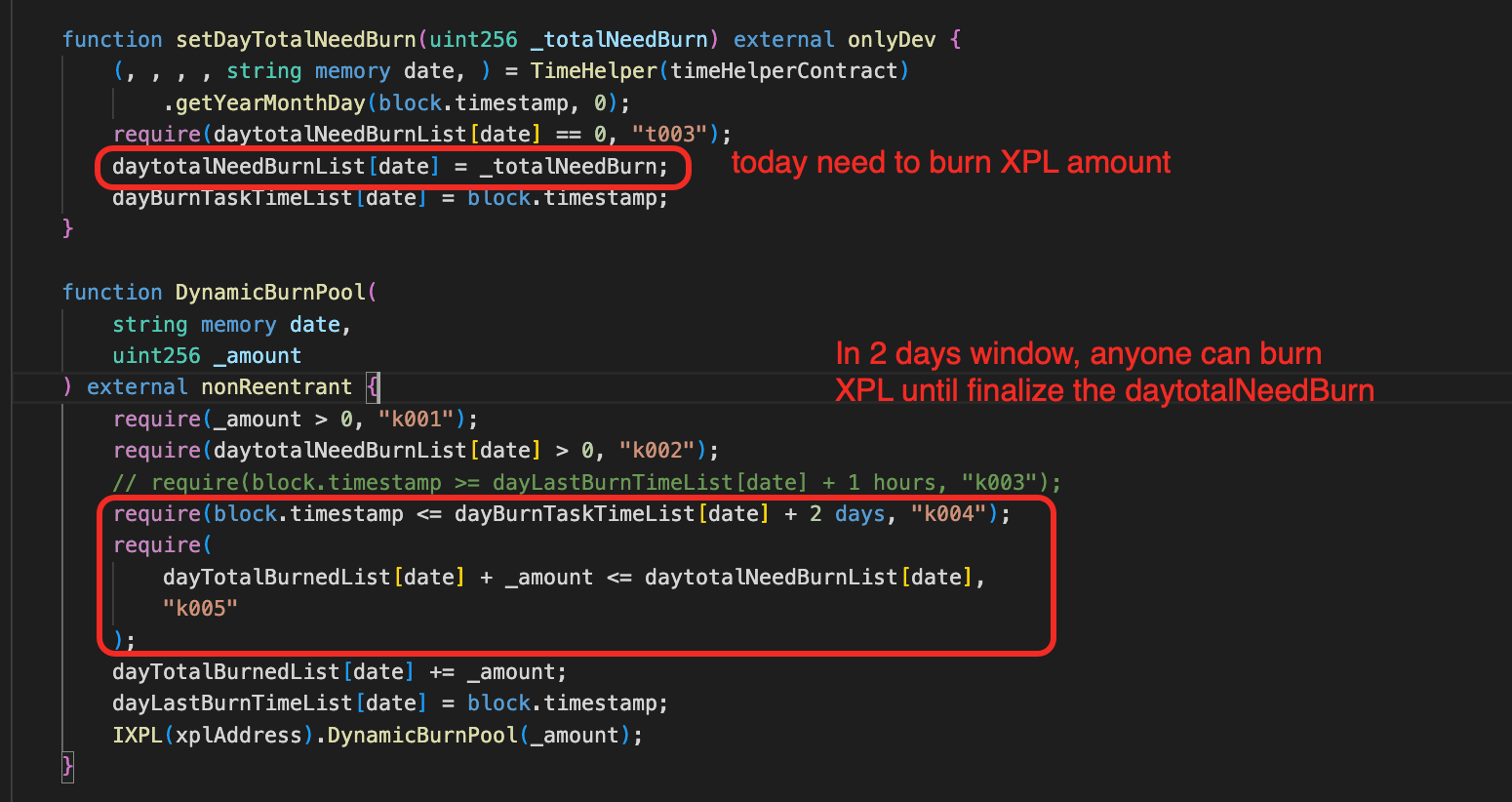1512x802 pixels.
Task: Click the red annotation 'today need to burn XPL amount'
Action: point(950,163)
